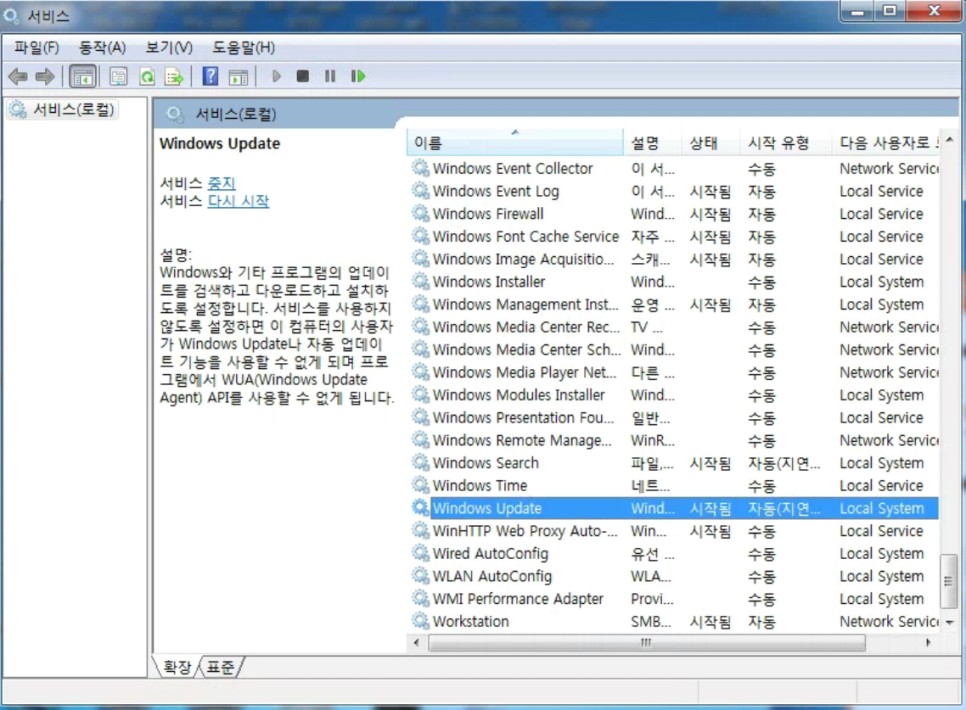Click the horizontal scrollbar thumb
Viewport: 966px width, 710px height.
[x=646, y=643]
